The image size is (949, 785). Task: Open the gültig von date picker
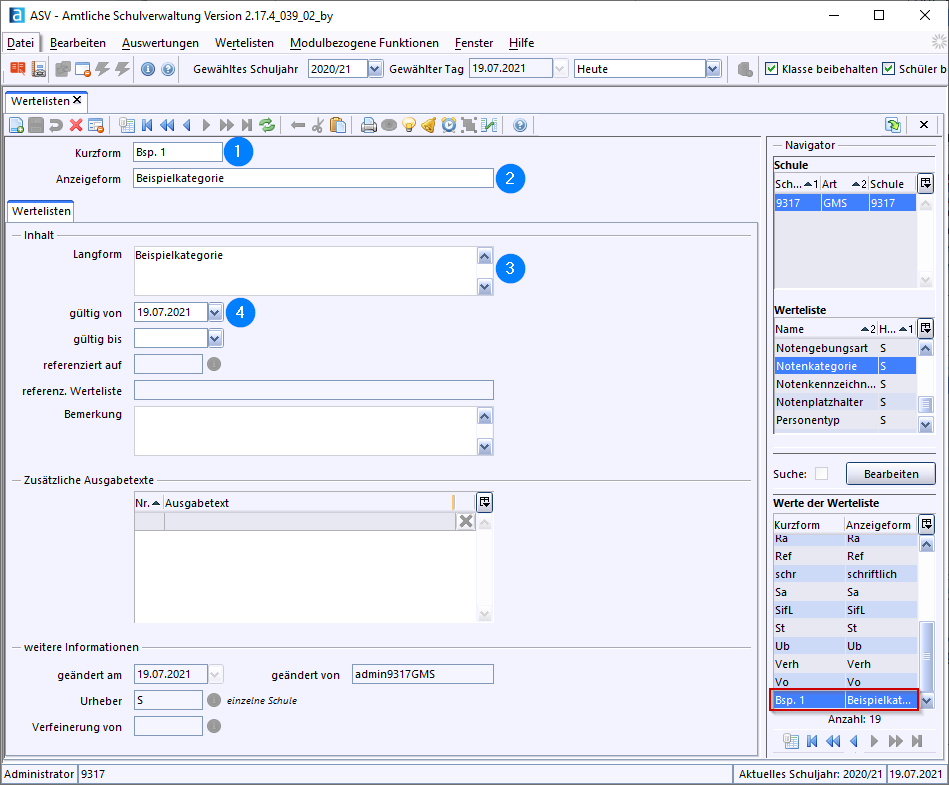click(215, 312)
